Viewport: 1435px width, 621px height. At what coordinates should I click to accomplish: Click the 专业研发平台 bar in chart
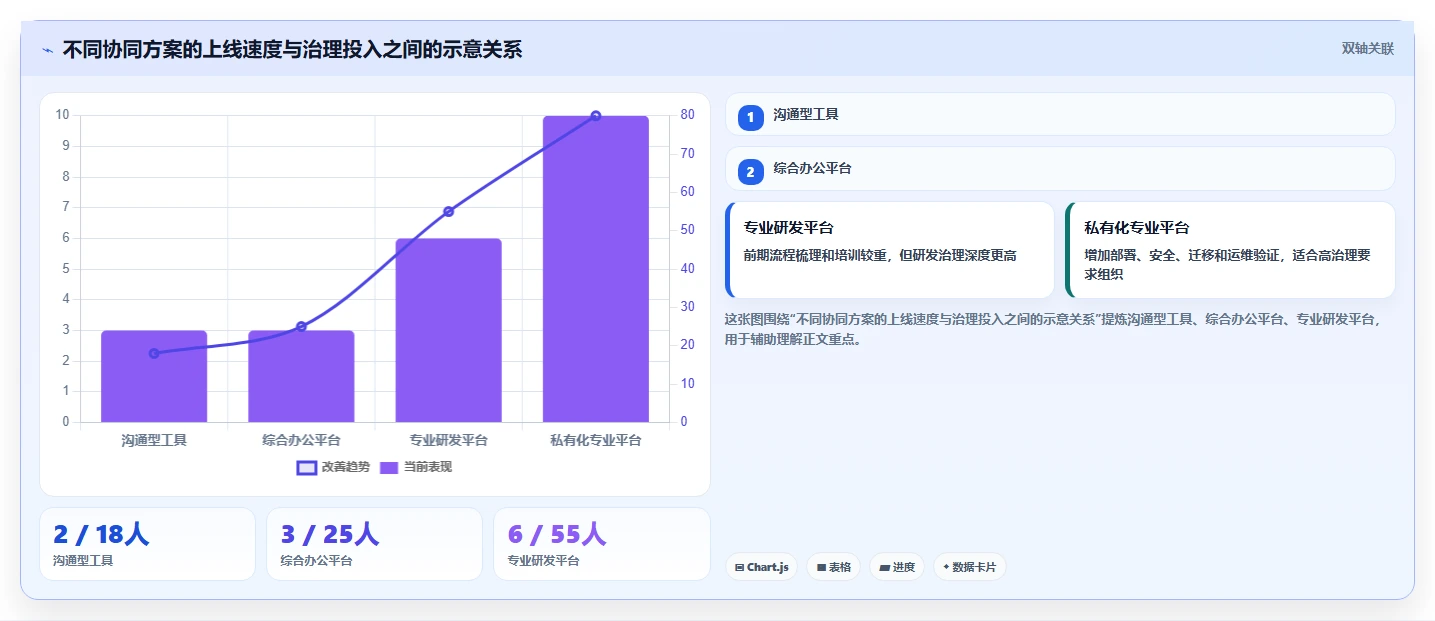tap(448, 330)
